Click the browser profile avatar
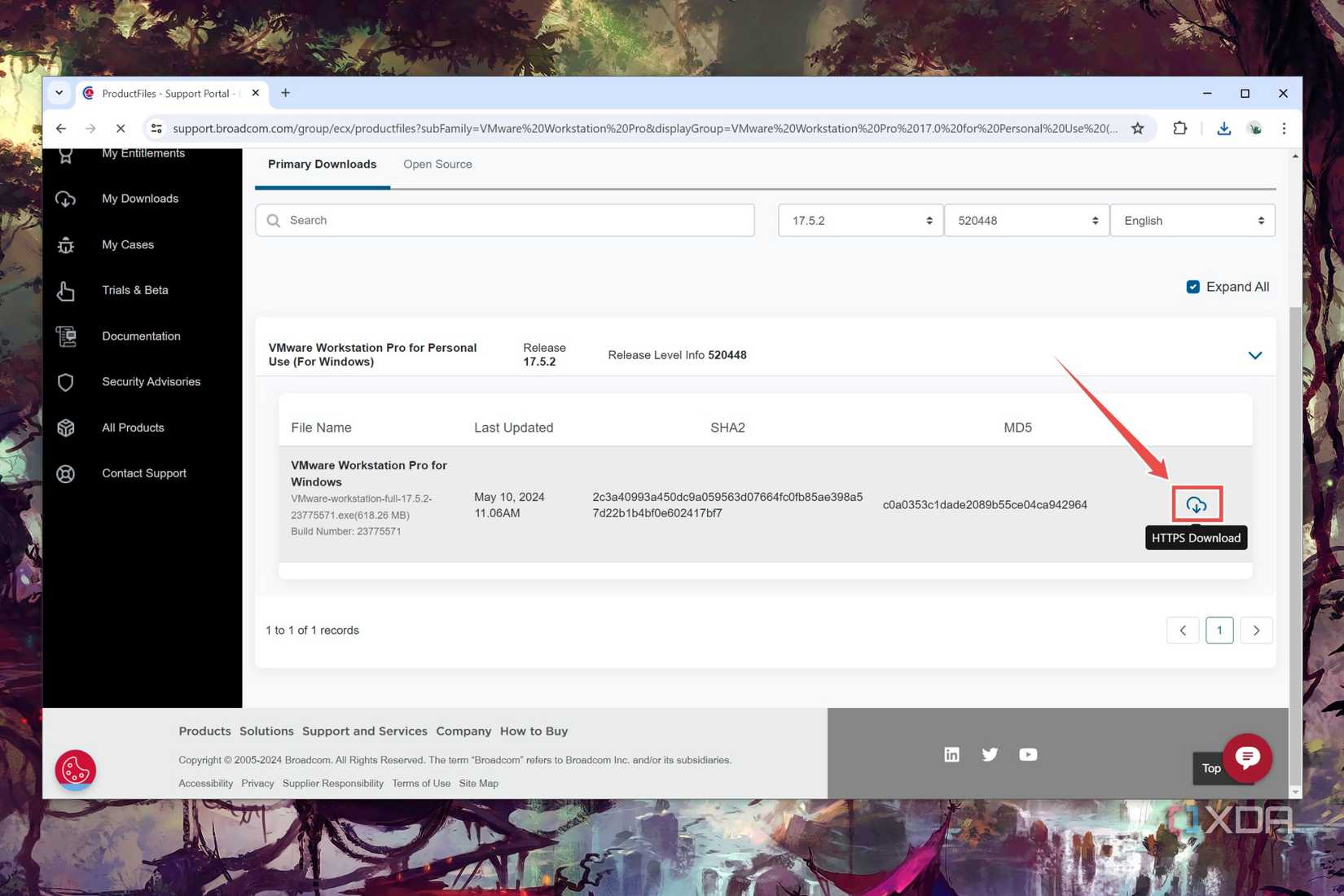 point(1254,128)
